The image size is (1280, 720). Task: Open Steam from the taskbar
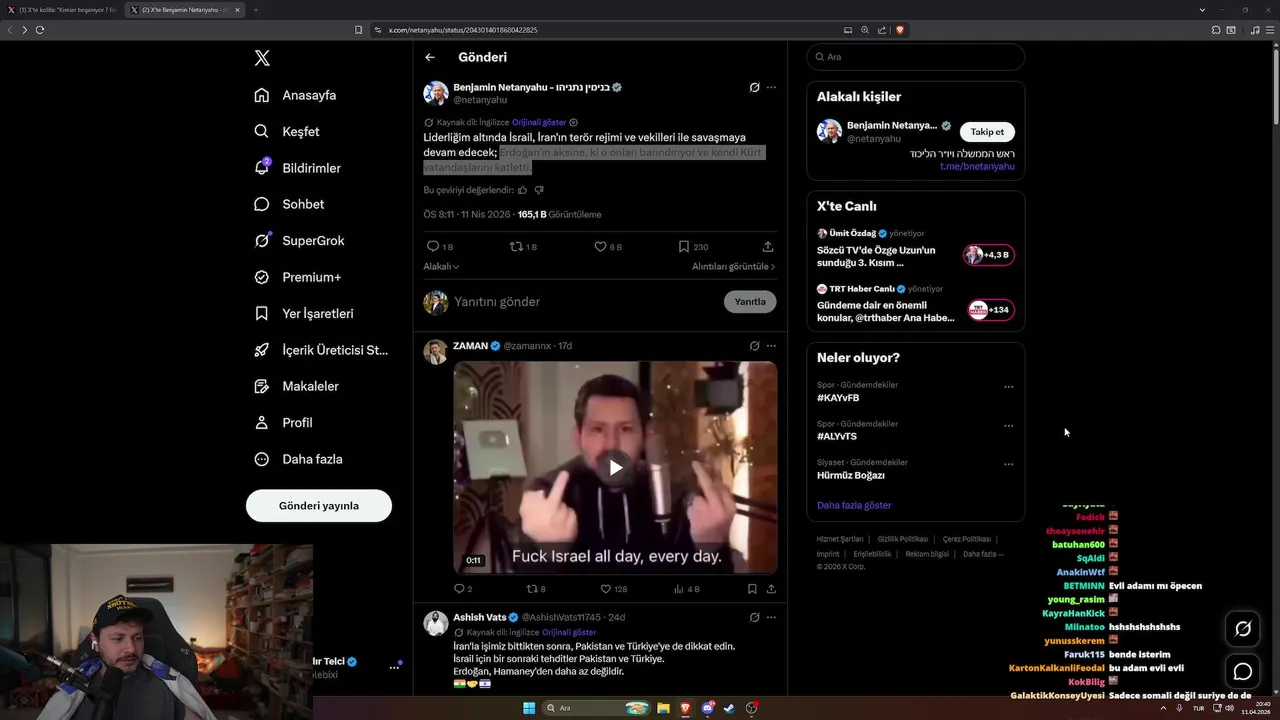point(729,708)
